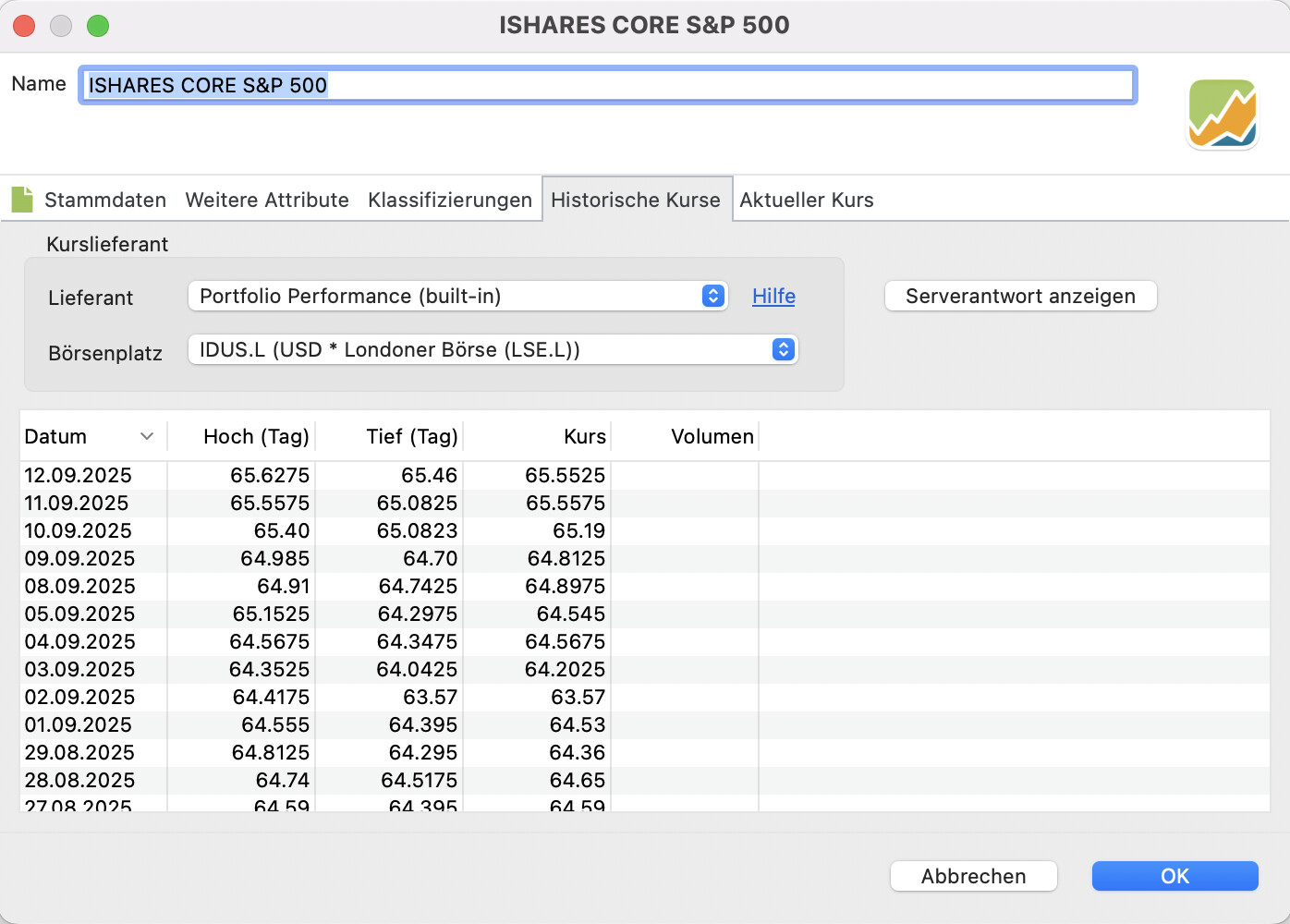The height and width of the screenshot is (924, 1290).
Task: Go to the Klassifizierungen tab
Action: tap(449, 200)
